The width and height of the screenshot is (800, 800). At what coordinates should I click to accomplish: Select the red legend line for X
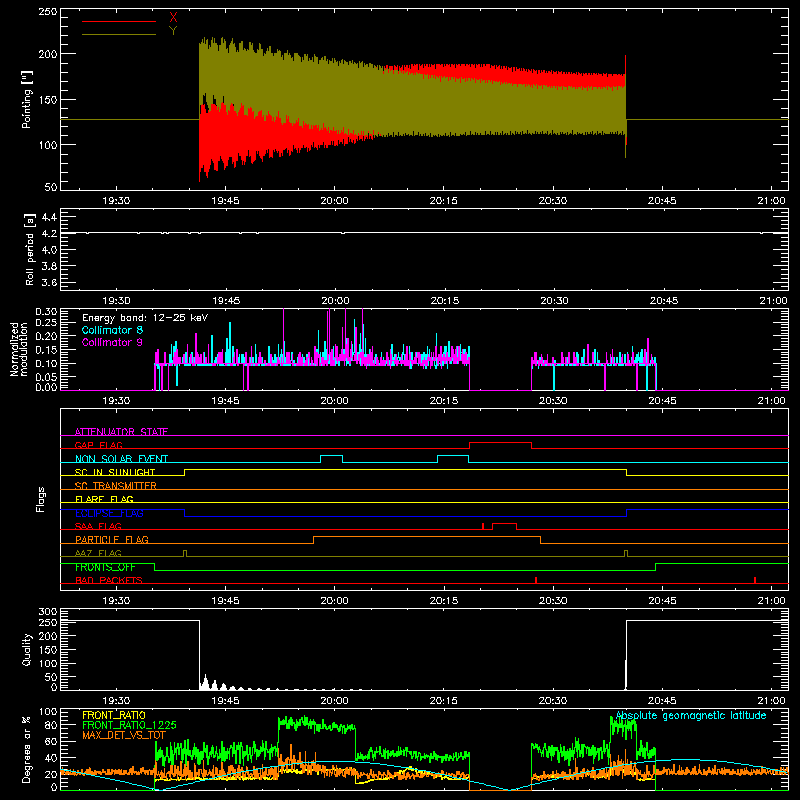119,21
